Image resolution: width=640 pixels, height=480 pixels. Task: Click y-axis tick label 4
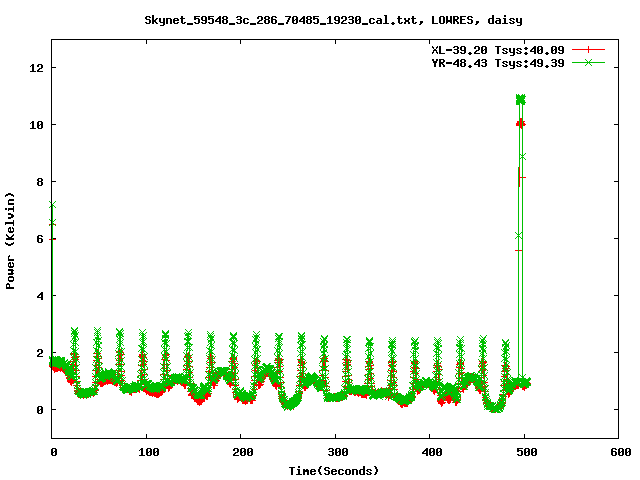(40, 296)
